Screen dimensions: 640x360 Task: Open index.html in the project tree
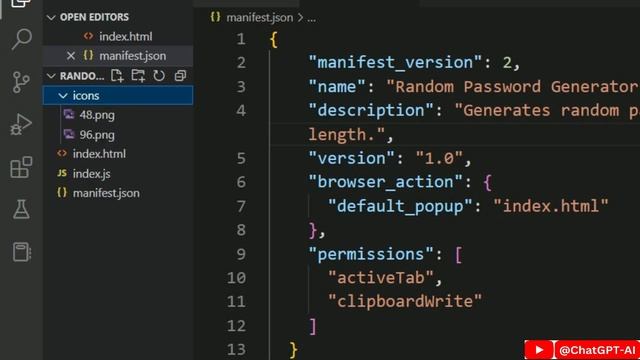[118, 154]
